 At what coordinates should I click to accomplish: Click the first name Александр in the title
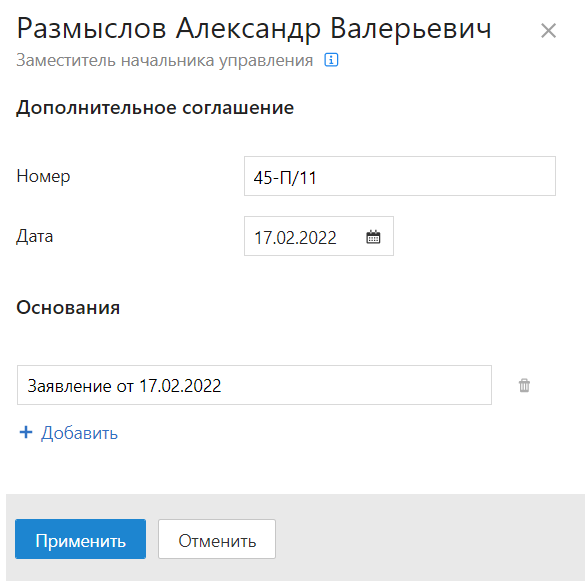(x=248, y=29)
